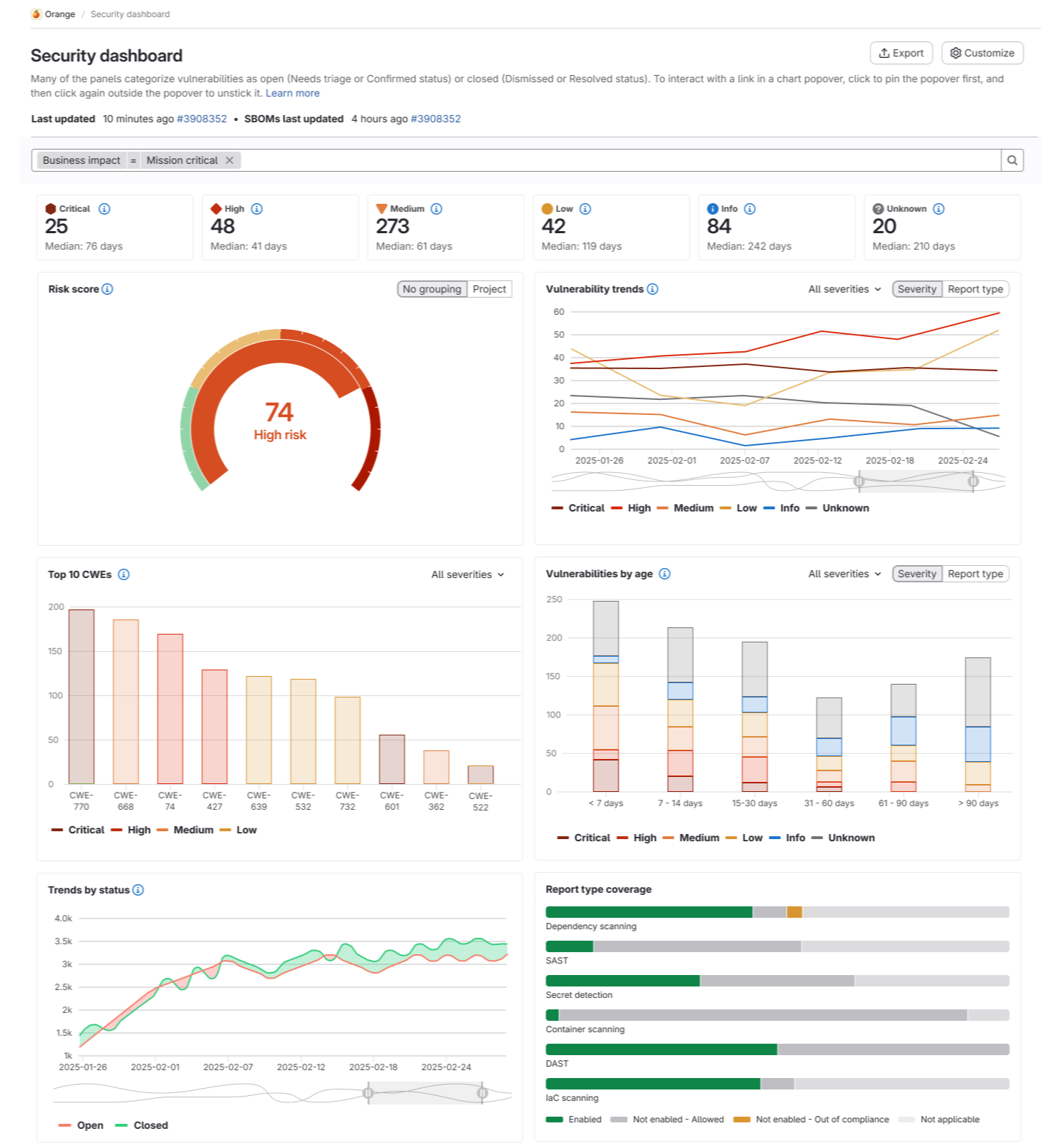This screenshot has width=1064, height=1146.
Task: Open All severities dropdown in Vulnerability trends
Action: (x=845, y=289)
